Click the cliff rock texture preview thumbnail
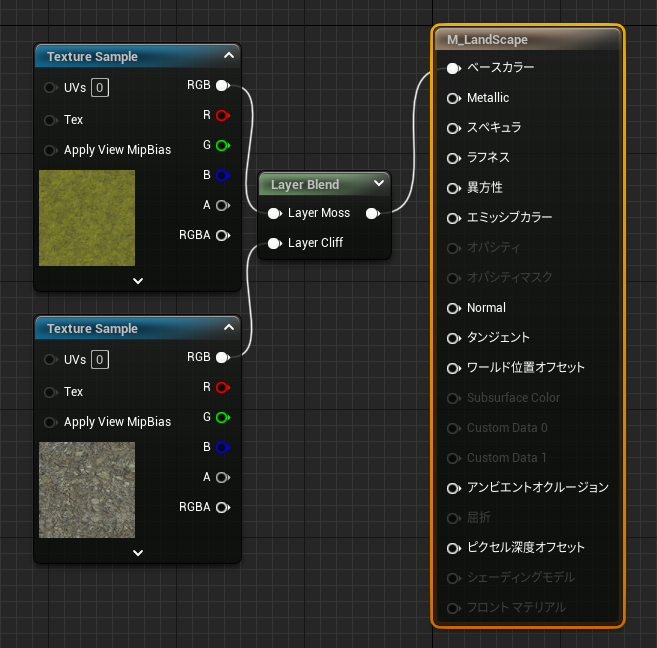This screenshot has height=648, width=657. coord(87,490)
